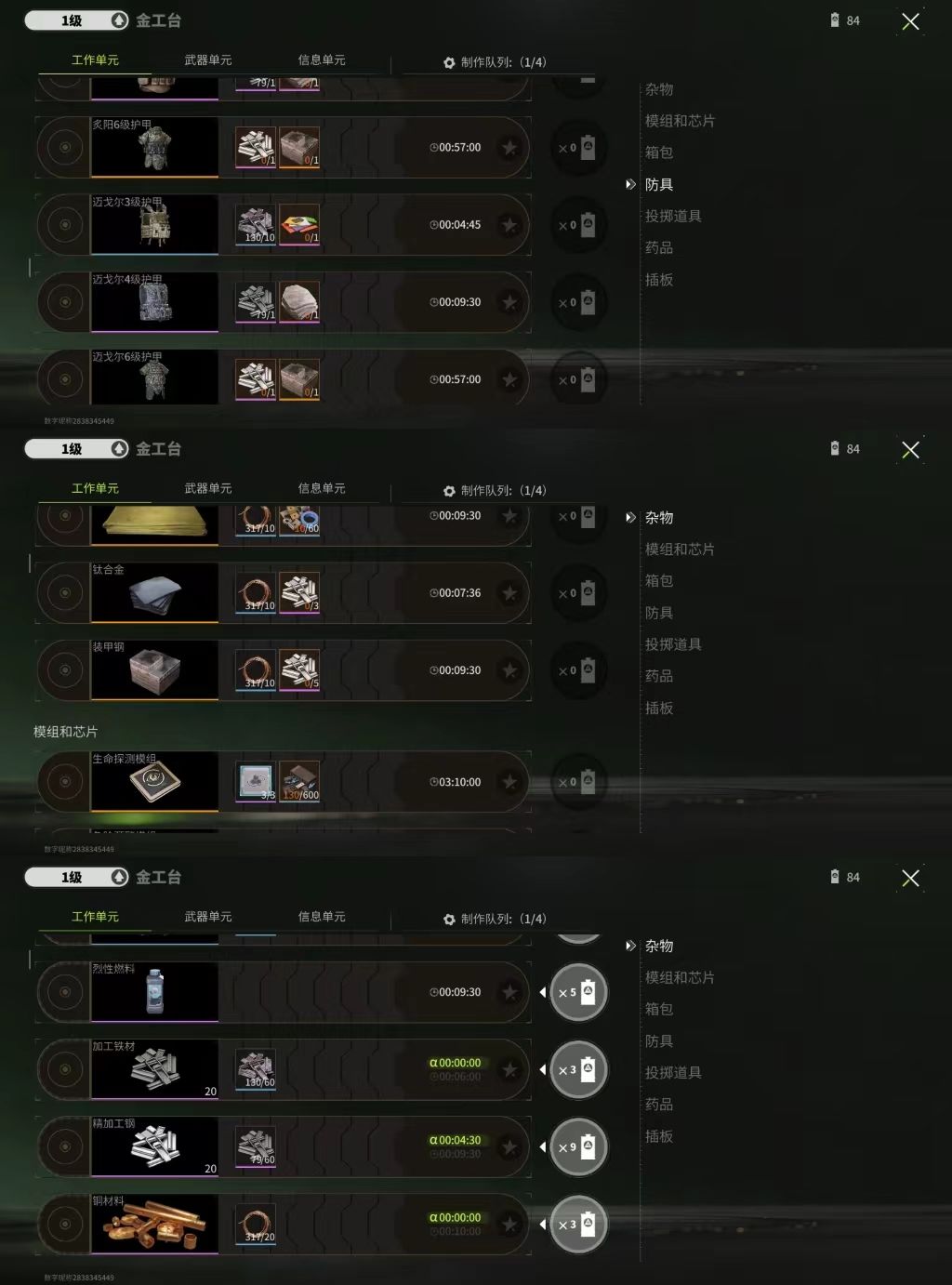Screen dimensions: 952x1285
Task: Expand the arrow beside the ×5 battery button
Action: point(543,992)
